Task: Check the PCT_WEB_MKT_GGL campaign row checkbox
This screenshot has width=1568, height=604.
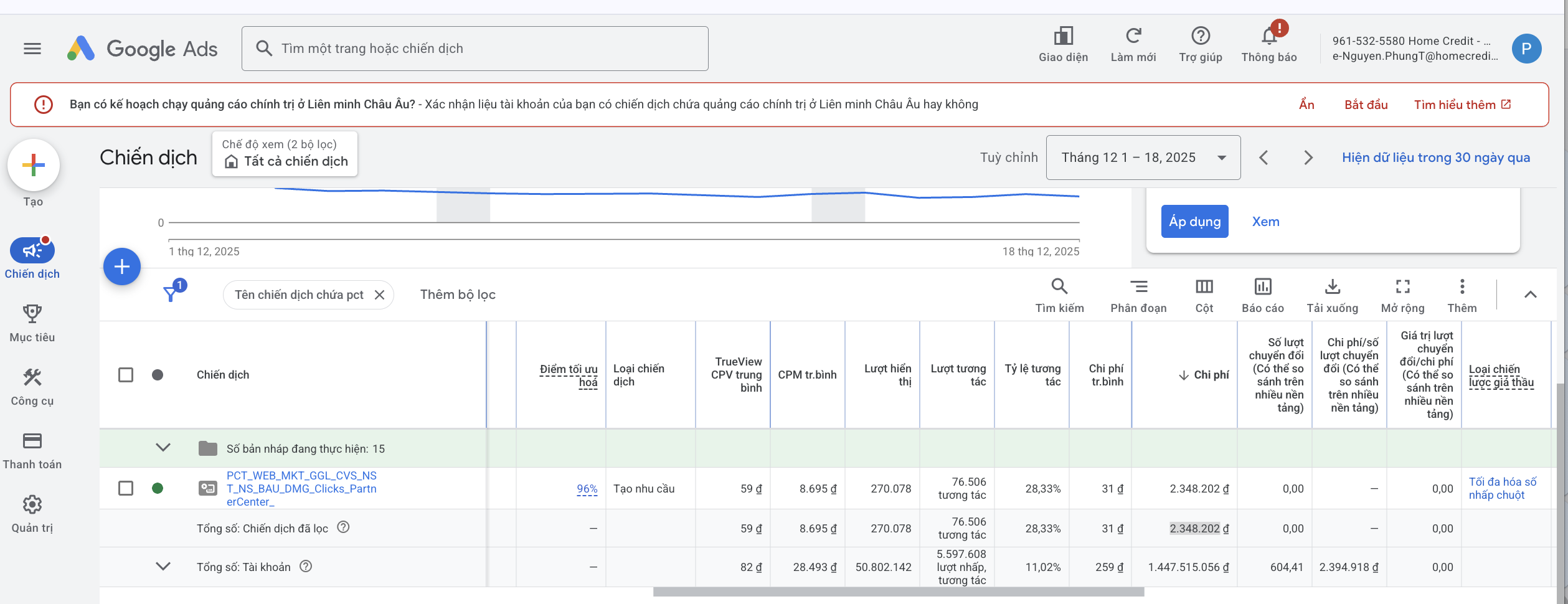Action: click(126, 488)
